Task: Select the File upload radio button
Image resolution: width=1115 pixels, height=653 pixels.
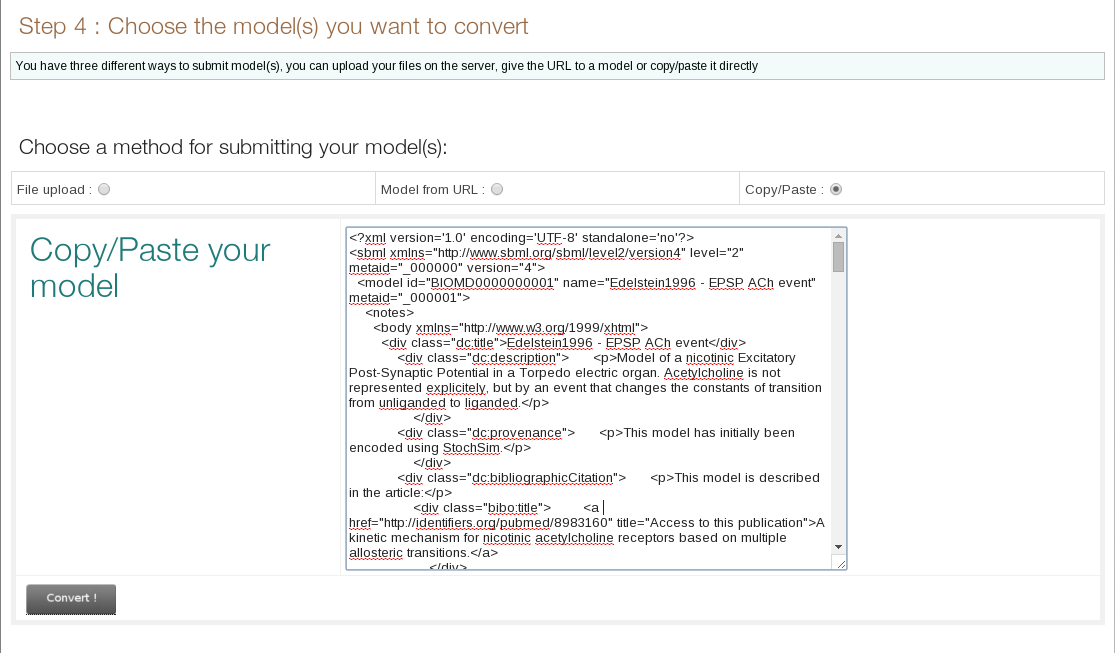Action: point(103,188)
